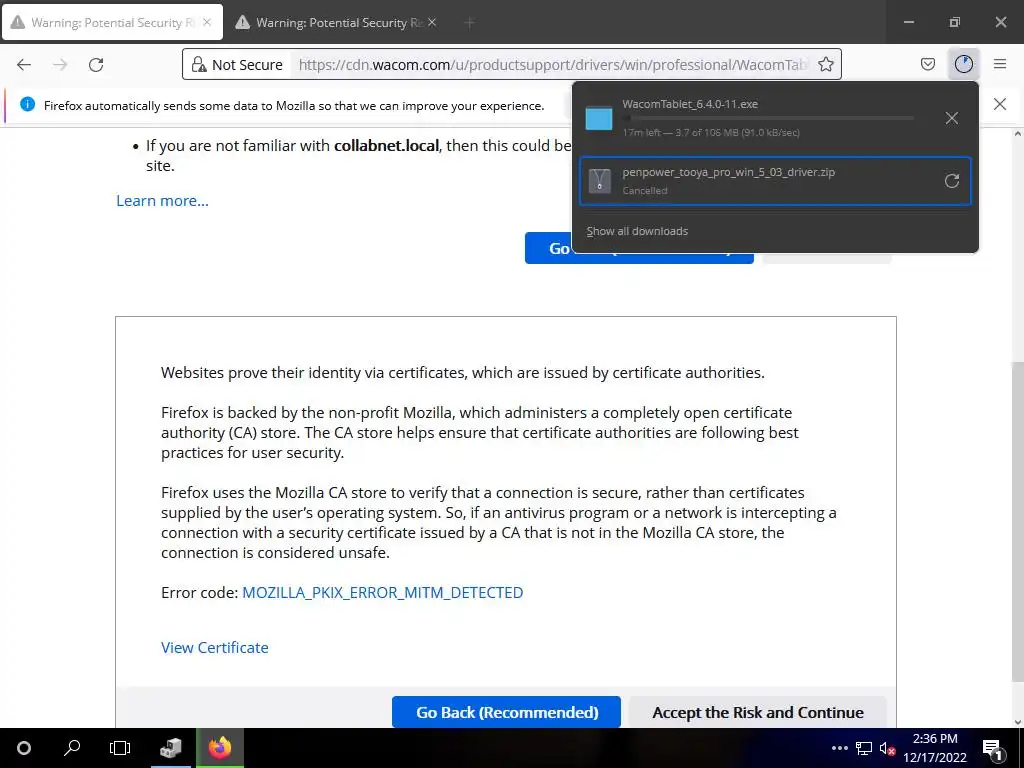Open Task View on the taskbar
The image size is (1024, 768).
coord(120,748)
